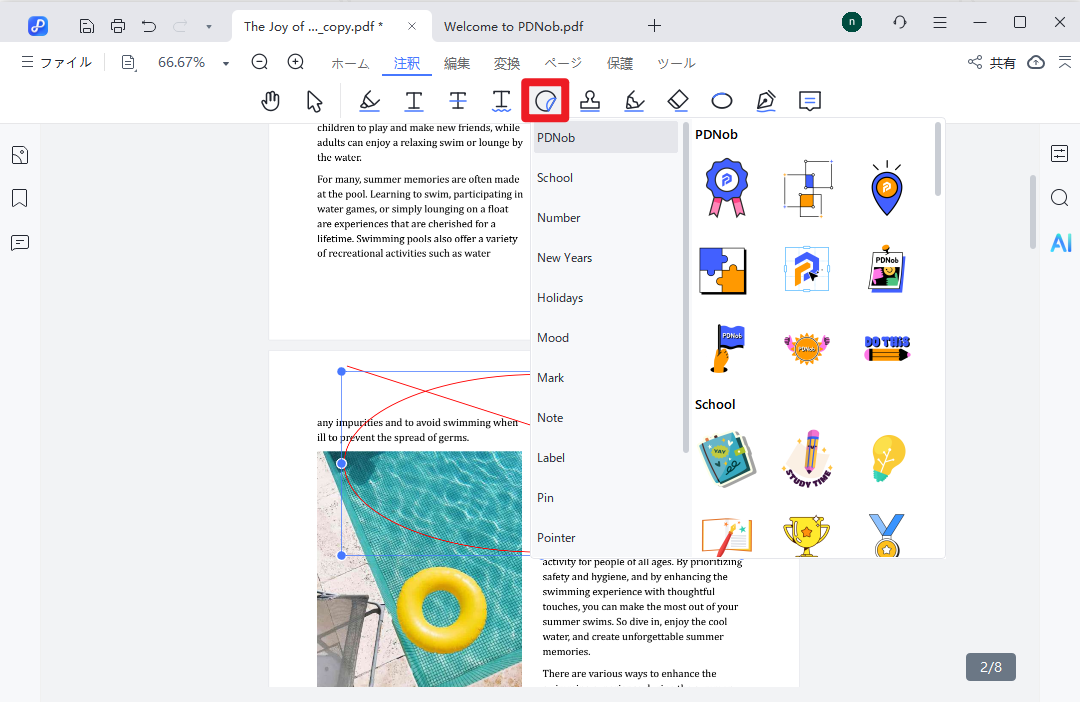Image resolution: width=1080 pixels, height=702 pixels.
Task: Click the sticker panel scrollbar
Action: (x=938, y=160)
